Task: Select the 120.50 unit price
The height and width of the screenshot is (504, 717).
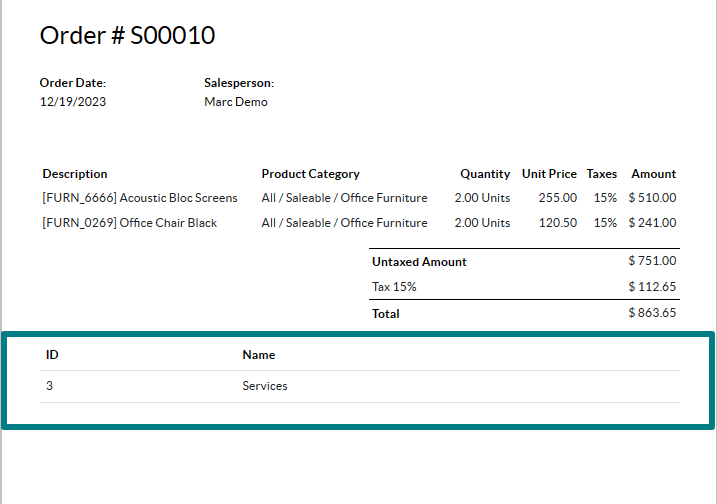Action: pyautogui.click(x=559, y=223)
